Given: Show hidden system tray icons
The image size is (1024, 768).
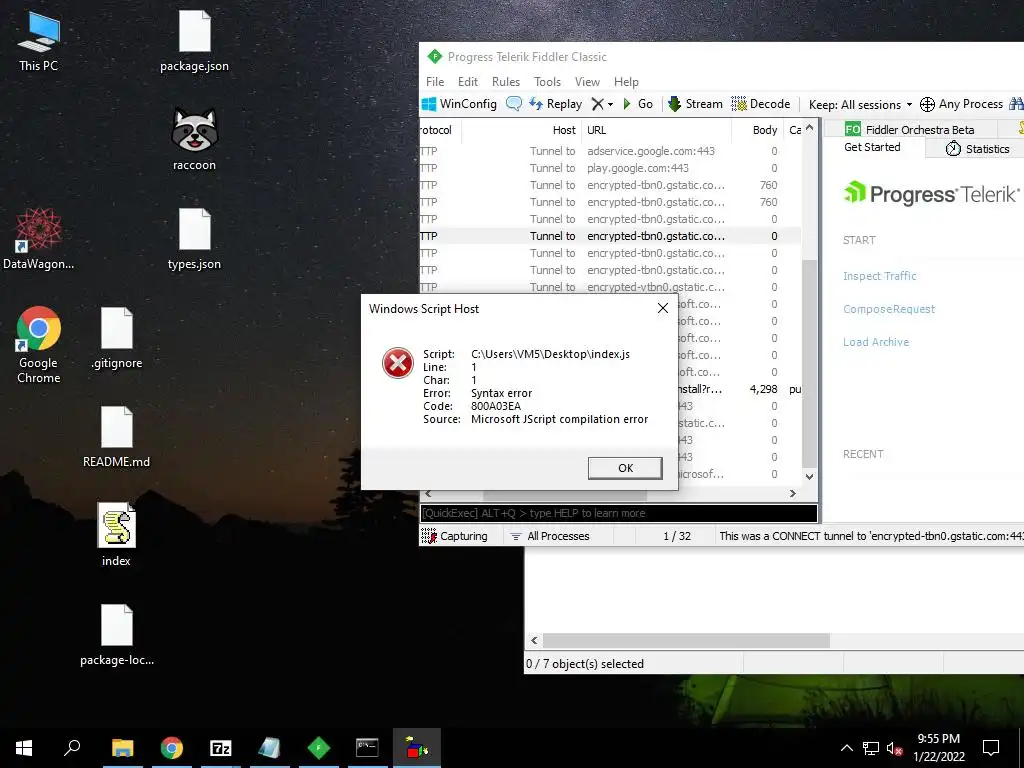Looking at the screenshot, I should click(x=846, y=748).
